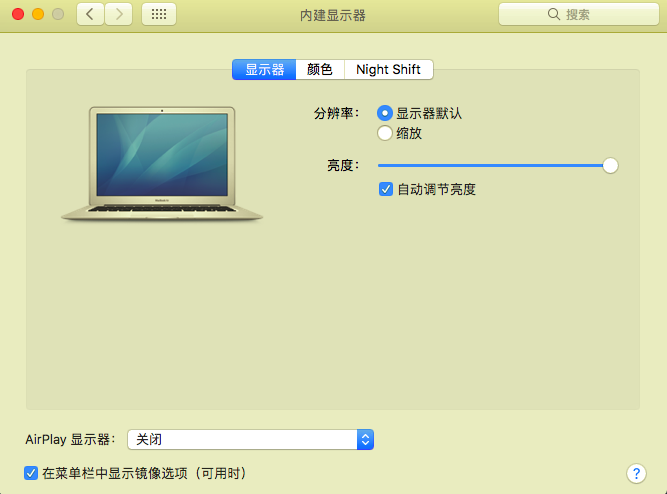
Task: Open the Night Shift tab
Action: (388, 69)
